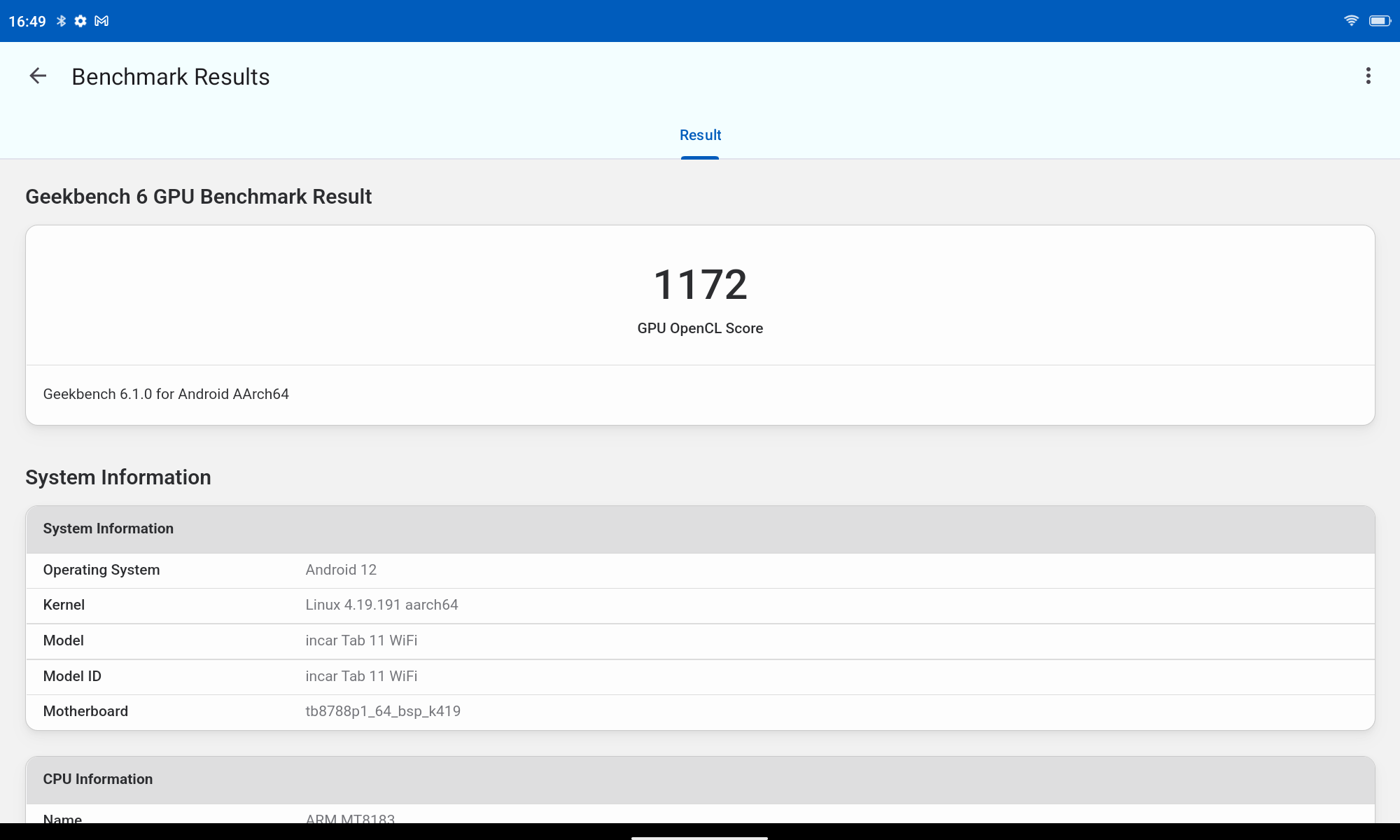The width and height of the screenshot is (1400, 840).
Task: Tap the CPU Information section header
Action: (x=98, y=779)
